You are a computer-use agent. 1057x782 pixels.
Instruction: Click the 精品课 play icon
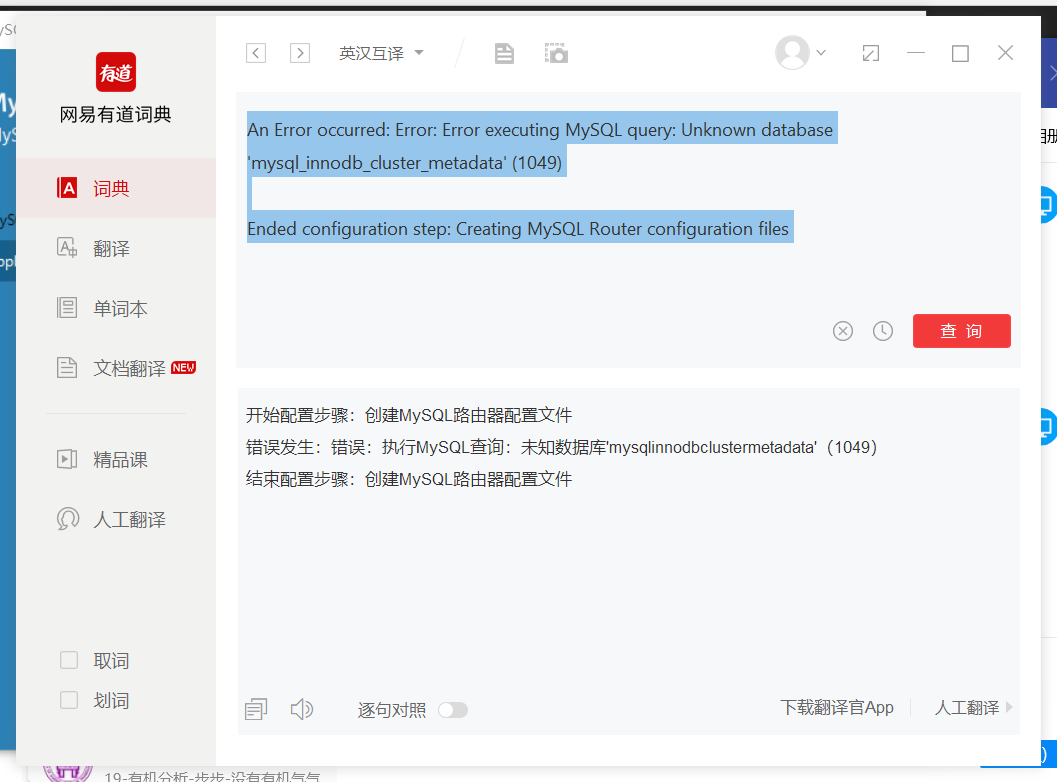click(67, 460)
